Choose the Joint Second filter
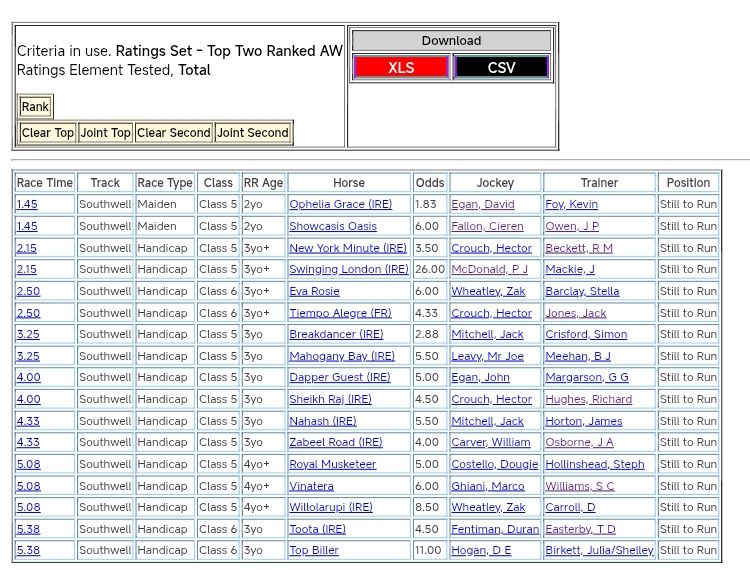Screen dimensions: 750x570 [253, 133]
